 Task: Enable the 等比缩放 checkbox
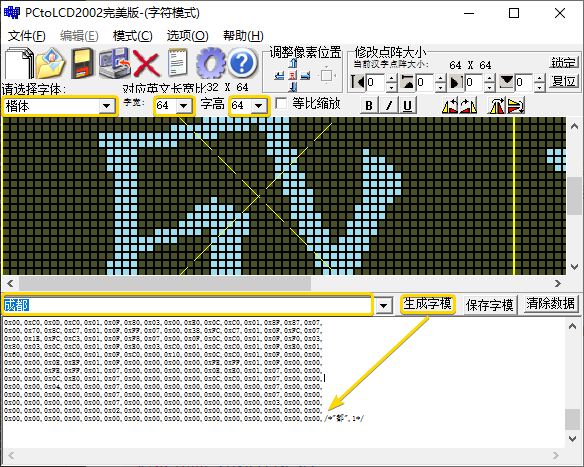coord(282,103)
